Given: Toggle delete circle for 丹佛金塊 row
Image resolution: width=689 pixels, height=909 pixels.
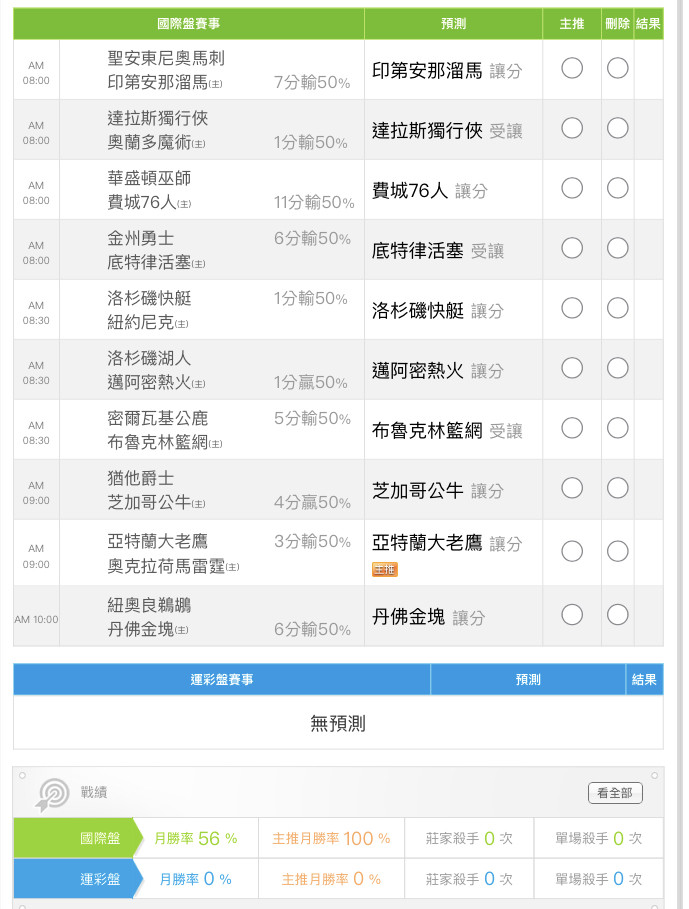Looking at the screenshot, I should pos(618,615).
